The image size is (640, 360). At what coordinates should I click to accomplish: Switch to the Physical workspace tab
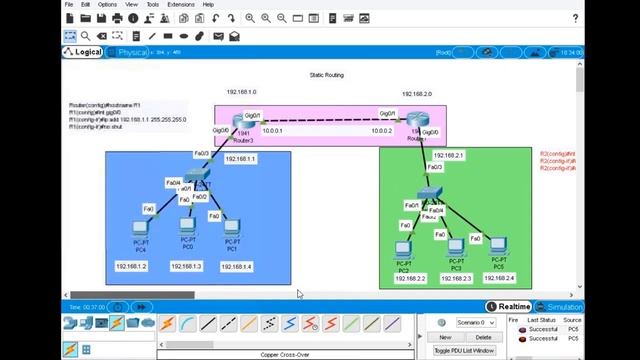click(127, 52)
